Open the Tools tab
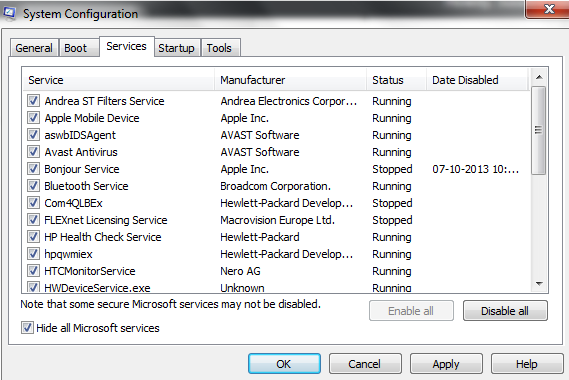Viewport: 569px width, 380px height. [220, 48]
